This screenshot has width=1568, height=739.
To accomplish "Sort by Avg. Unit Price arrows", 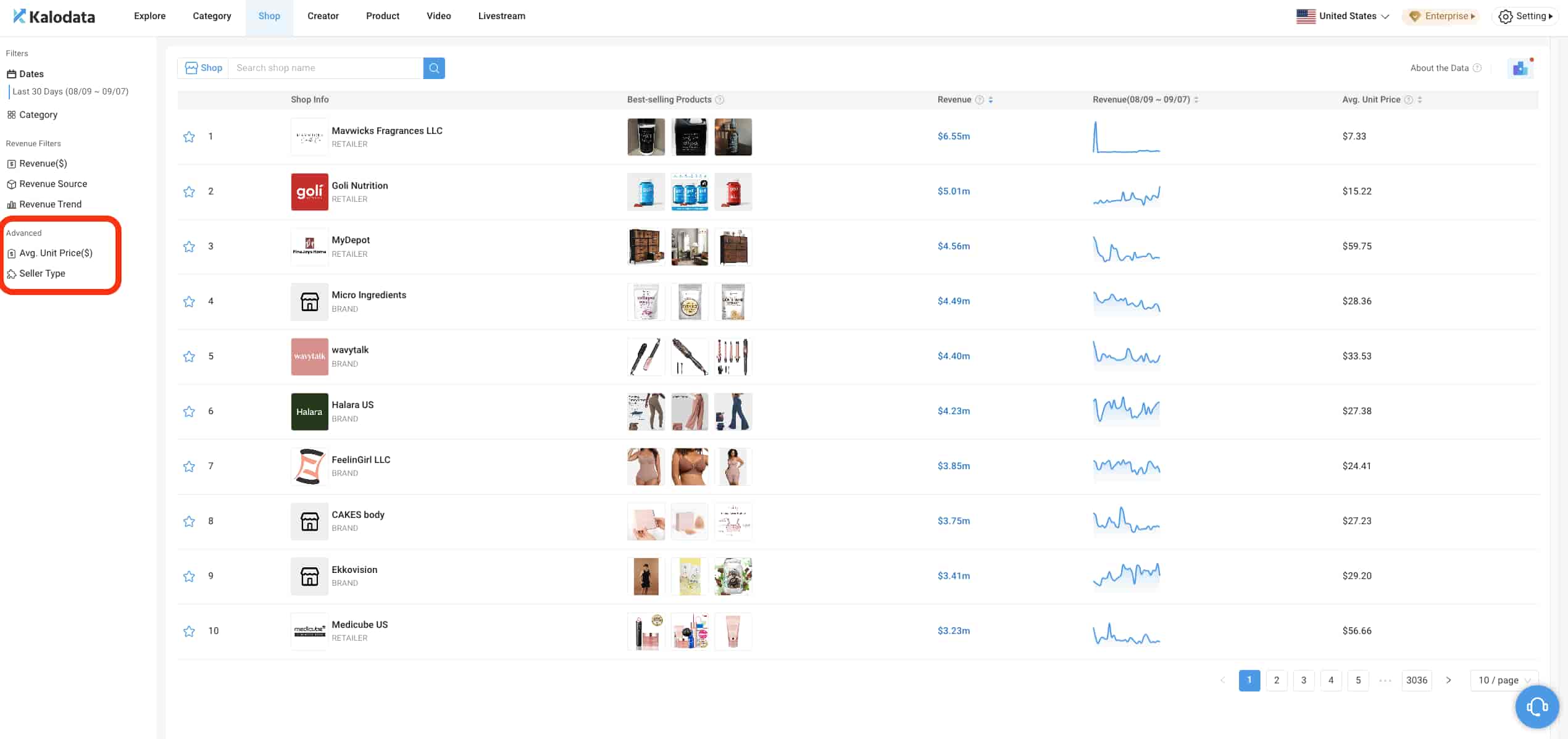I will [1420, 100].
